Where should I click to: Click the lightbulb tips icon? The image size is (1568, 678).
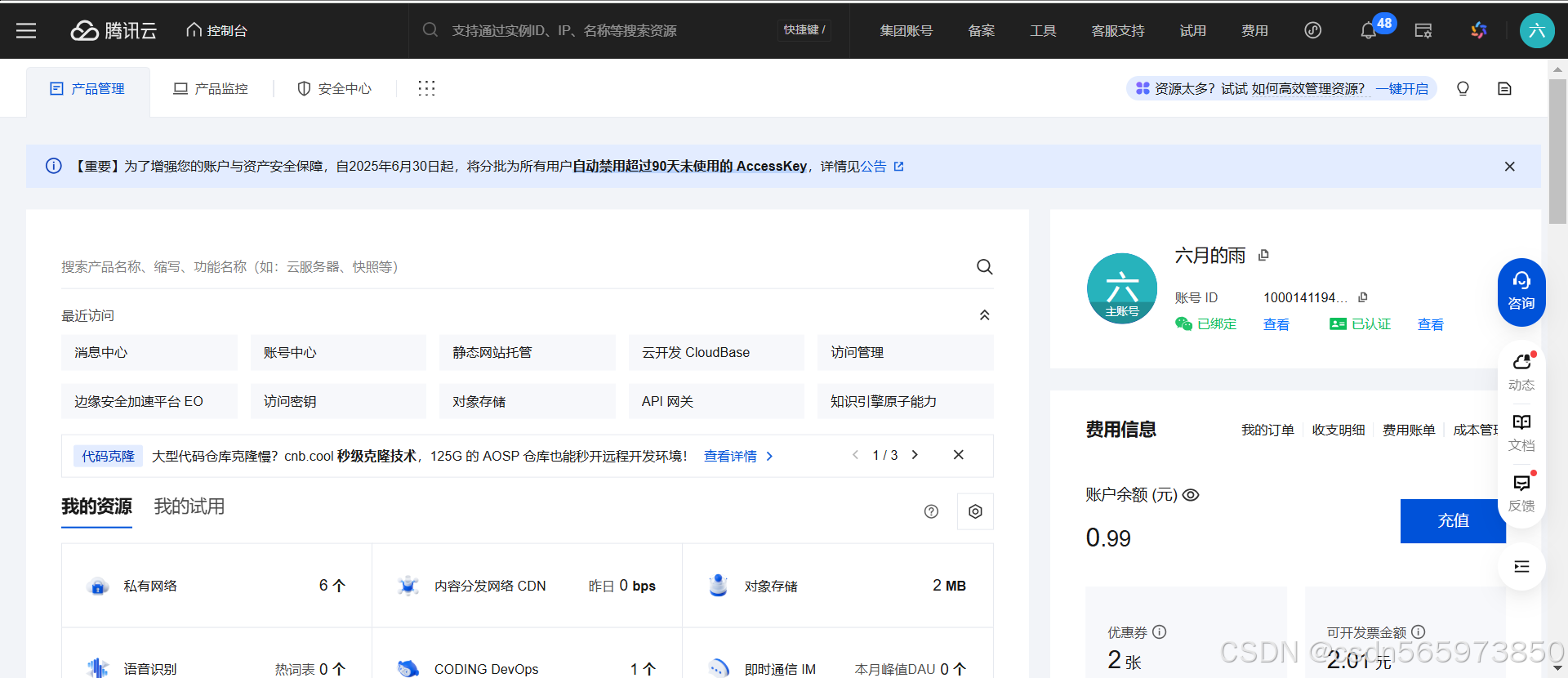(x=1463, y=88)
